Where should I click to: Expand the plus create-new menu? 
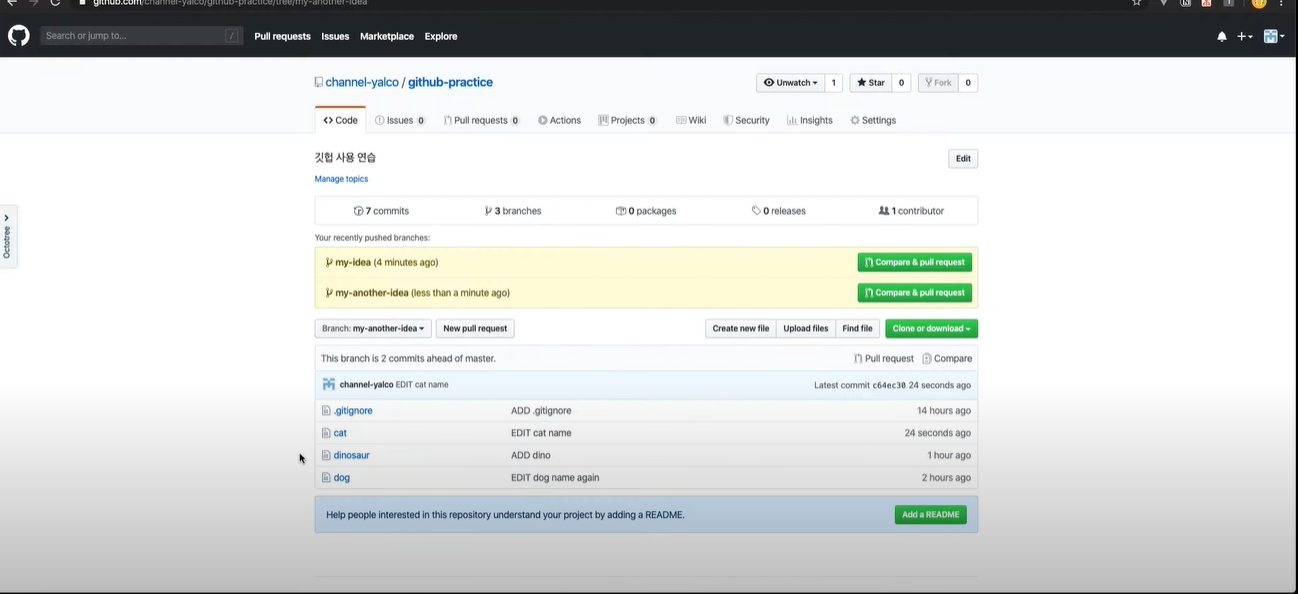click(1245, 37)
